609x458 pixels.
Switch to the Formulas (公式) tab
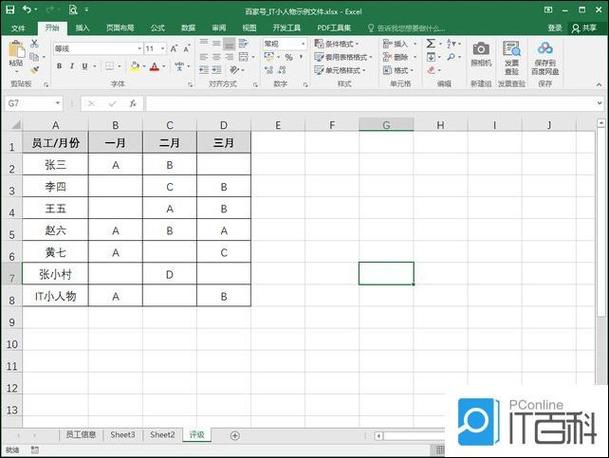(157, 28)
